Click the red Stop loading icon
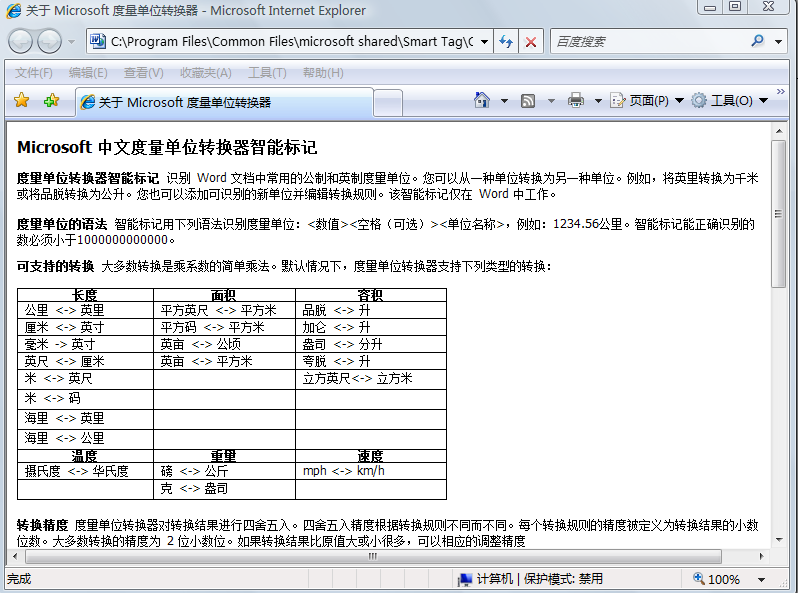 (531, 42)
